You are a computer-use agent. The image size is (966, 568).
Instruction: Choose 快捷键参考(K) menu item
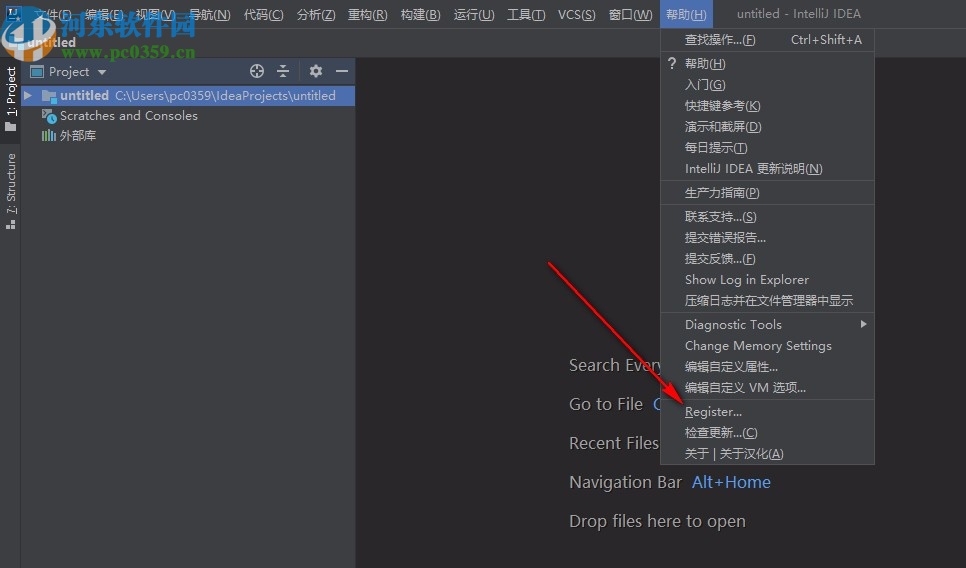(767, 106)
